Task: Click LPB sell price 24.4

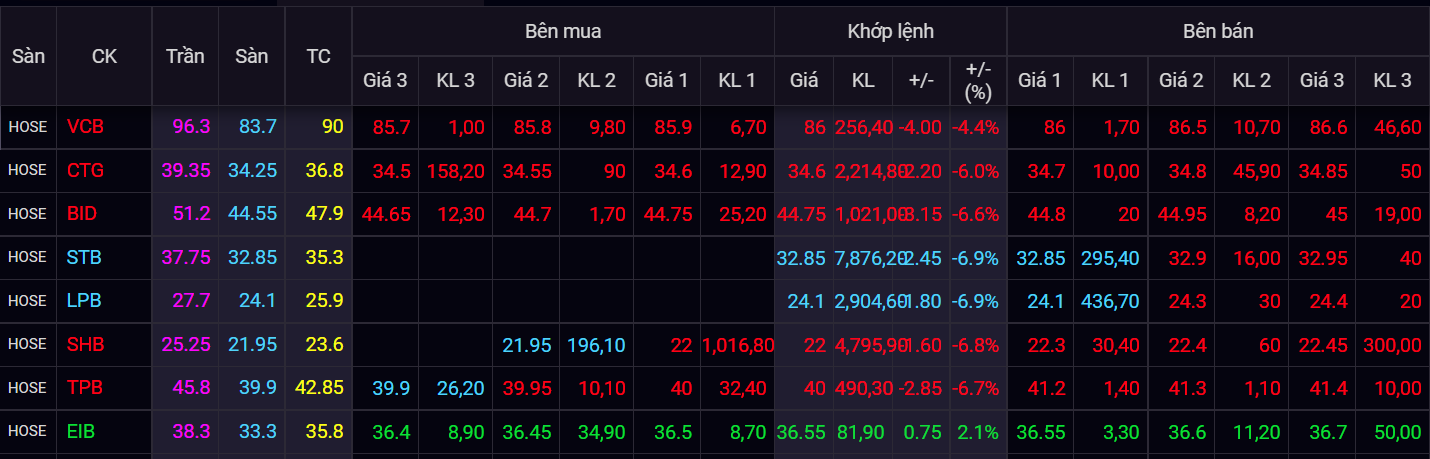Action: (x=1330, y=301)
